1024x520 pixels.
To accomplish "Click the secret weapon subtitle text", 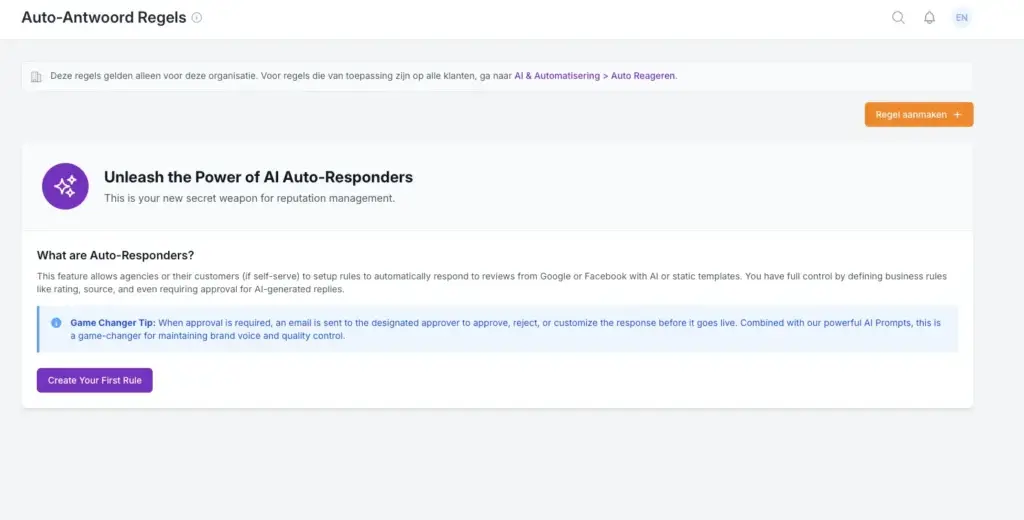I will [x=249, y=198].
